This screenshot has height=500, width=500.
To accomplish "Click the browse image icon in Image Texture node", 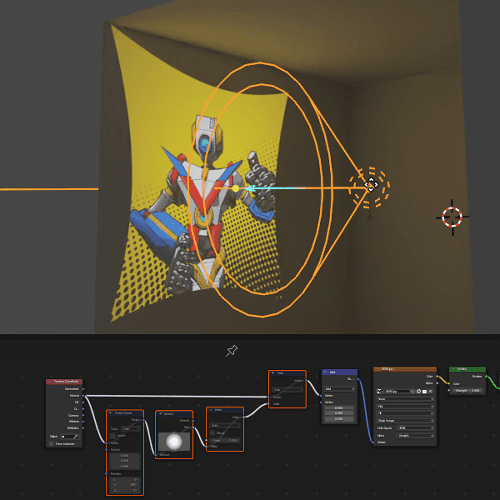I will coord(379,391).
